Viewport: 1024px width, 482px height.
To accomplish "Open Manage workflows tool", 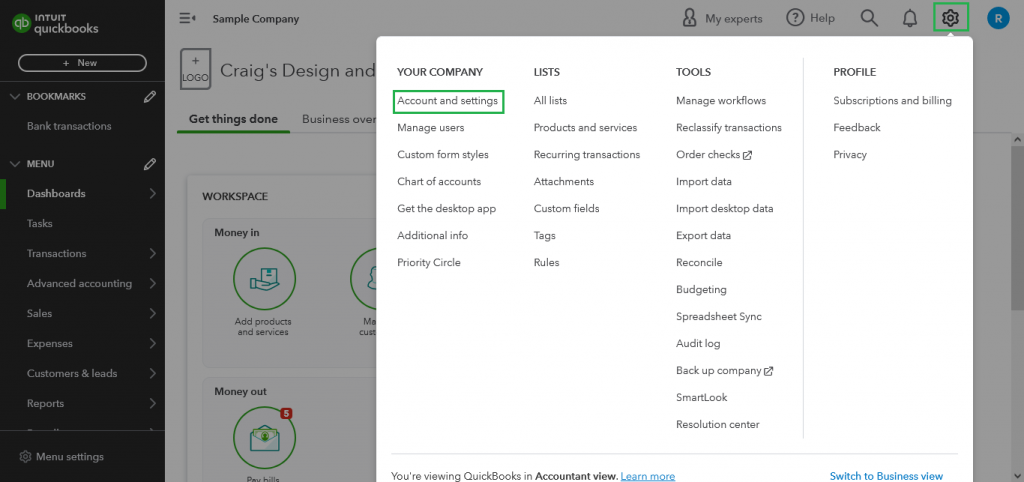I will (721, 101).
